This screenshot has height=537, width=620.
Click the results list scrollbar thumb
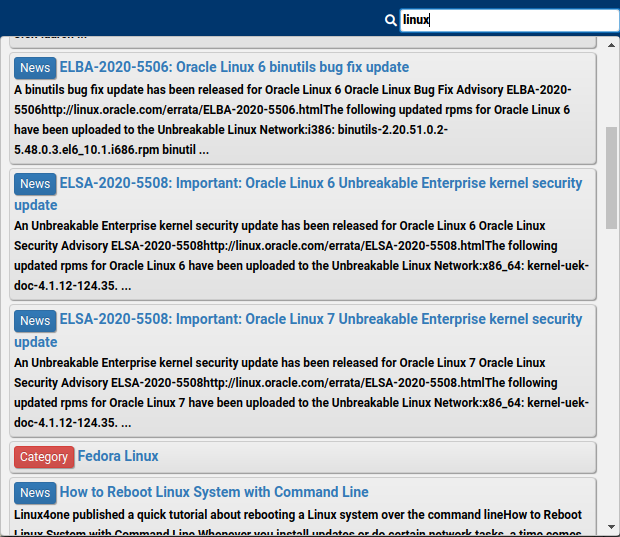coord(612,178)
